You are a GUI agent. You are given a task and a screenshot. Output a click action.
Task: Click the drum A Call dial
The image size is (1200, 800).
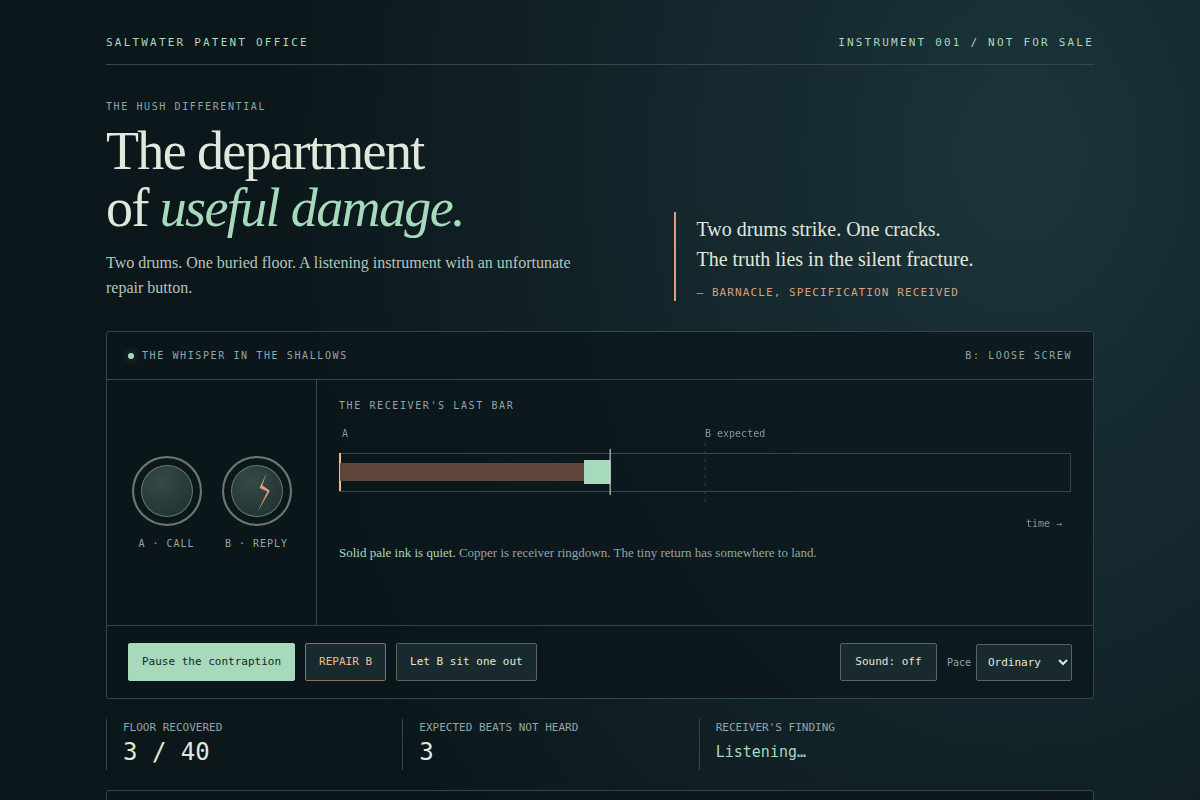coord(167,491)
